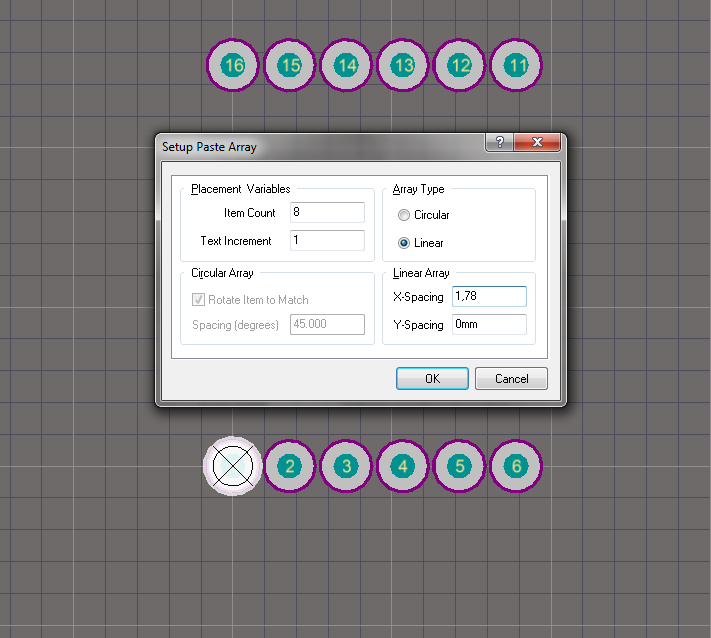This screenshot has height=638, width=711.
Task: Select pad 16 on the PCB
Action: pyautogui.click(x=233, y=65)
